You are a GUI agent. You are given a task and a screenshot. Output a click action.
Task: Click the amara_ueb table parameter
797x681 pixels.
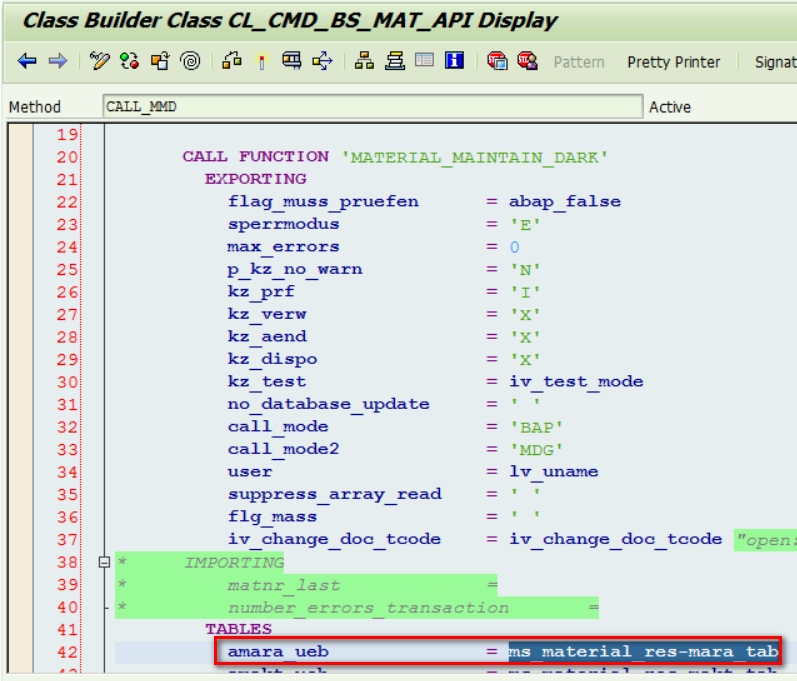coord(278,652)
